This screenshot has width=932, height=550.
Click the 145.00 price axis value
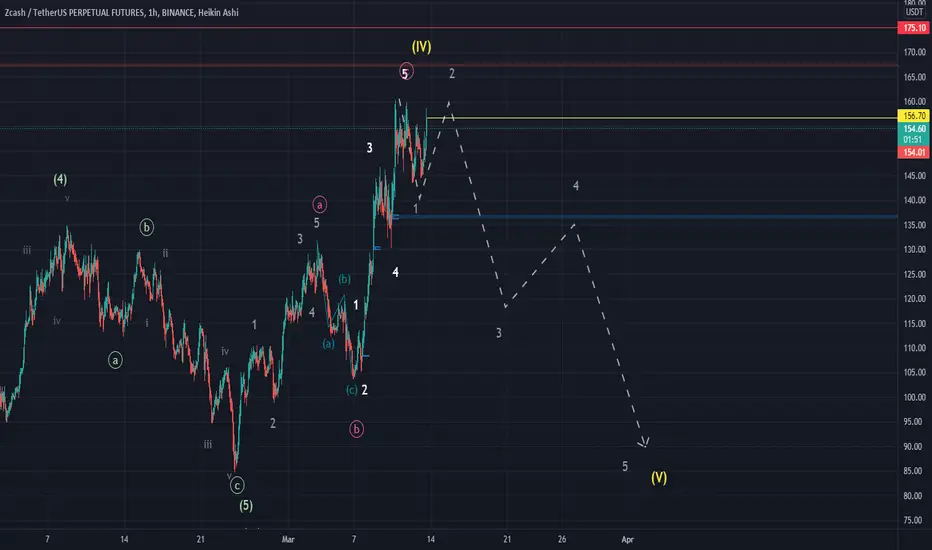pyautogui.click(x=914, y=175)
